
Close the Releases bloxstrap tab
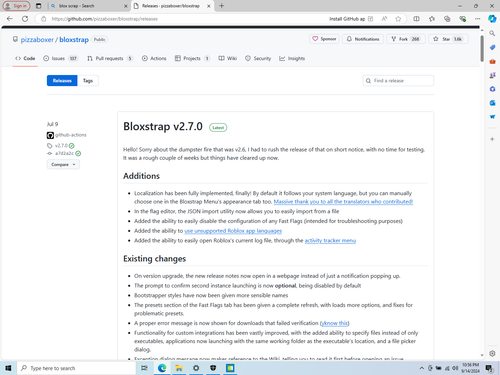(x=209, y=6)
